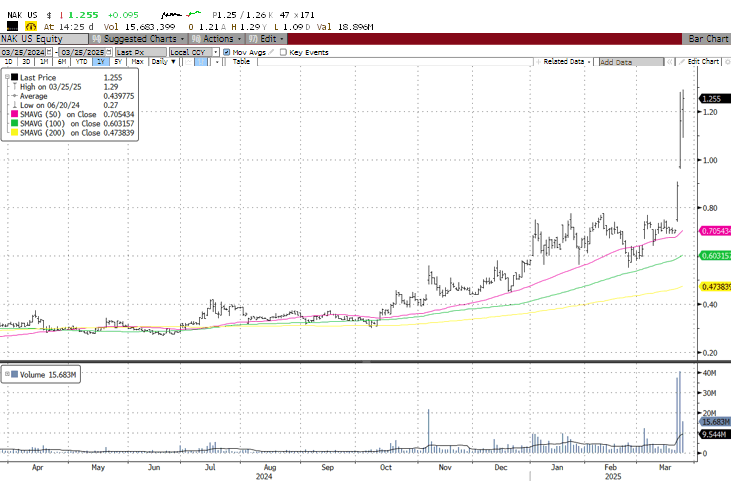Click the Bar Chart title button

707,39
